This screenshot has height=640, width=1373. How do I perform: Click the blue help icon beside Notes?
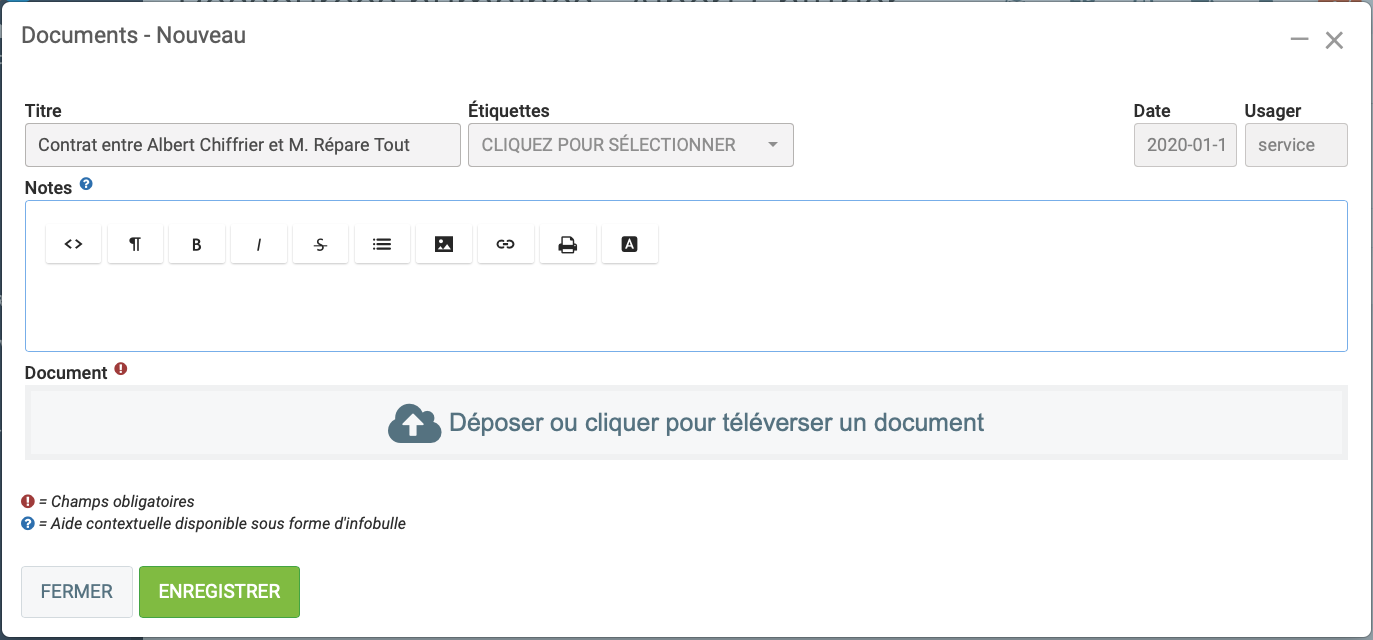(x=86, y=185)
